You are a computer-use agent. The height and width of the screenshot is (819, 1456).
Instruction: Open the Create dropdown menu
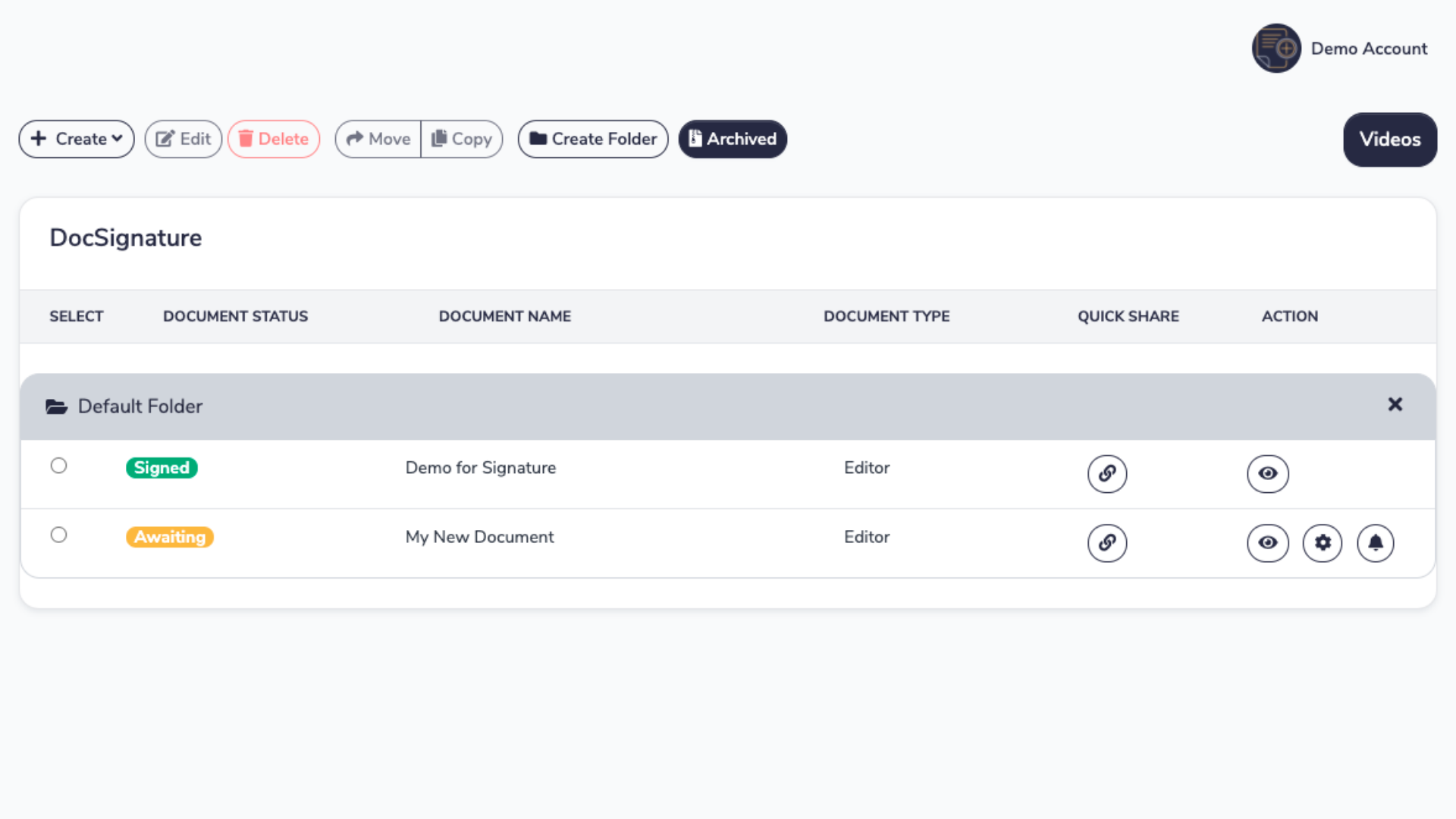[x=77, y=139]
